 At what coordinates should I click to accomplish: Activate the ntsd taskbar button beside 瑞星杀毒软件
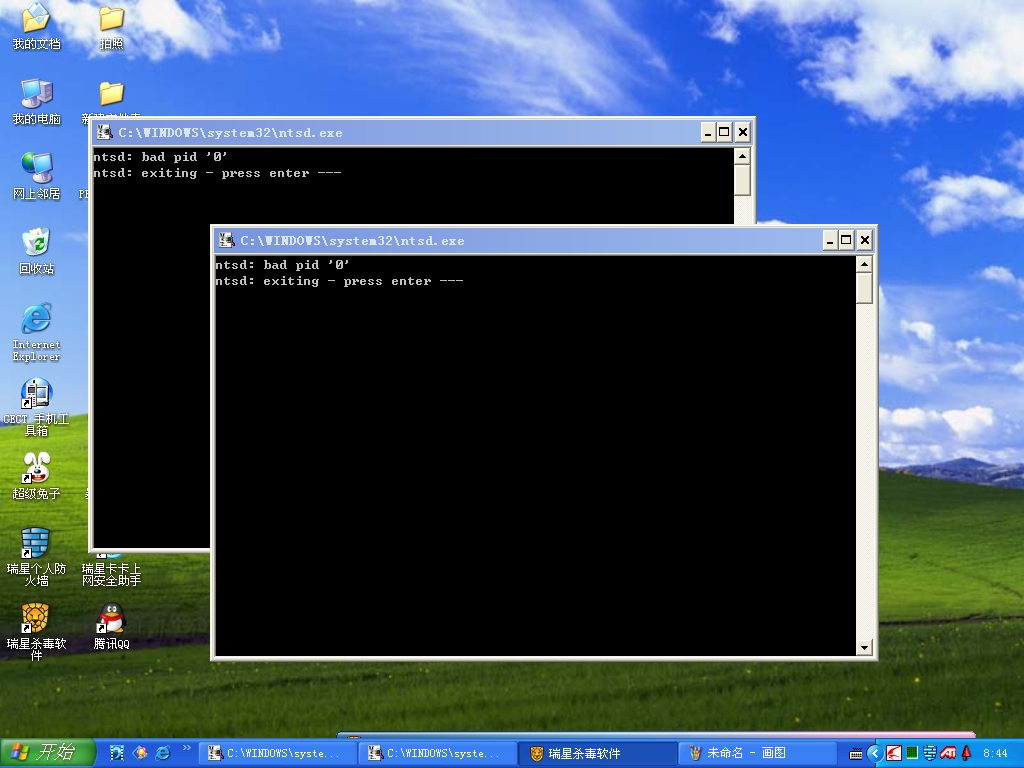point(437,754)
